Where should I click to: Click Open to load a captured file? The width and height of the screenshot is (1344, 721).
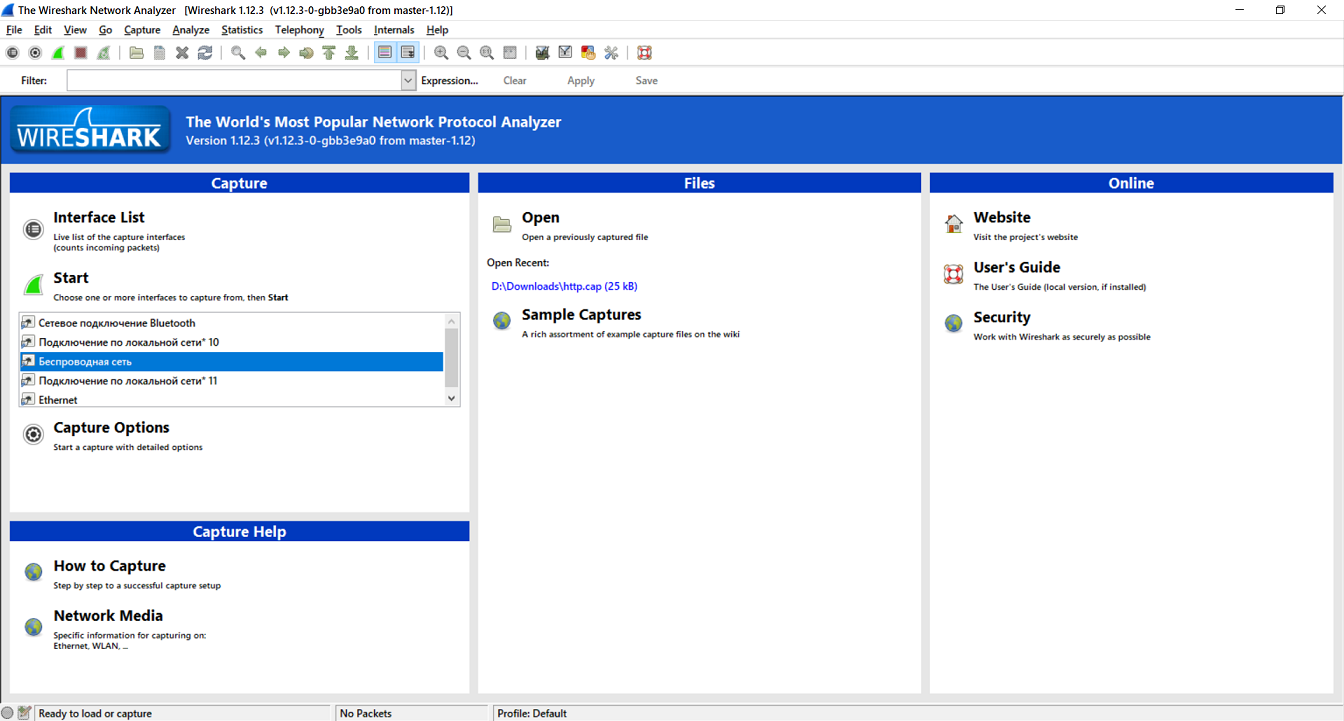540,217
